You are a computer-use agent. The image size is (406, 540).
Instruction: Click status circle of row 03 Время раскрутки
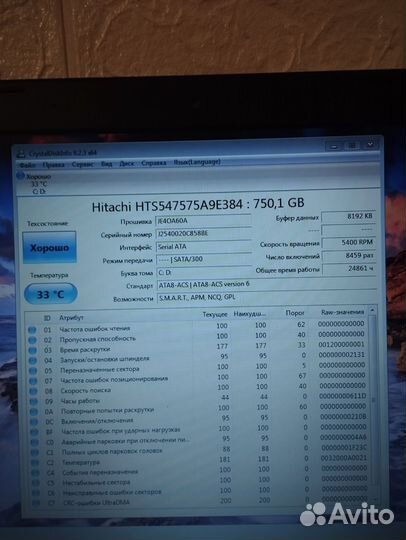[x=33, y=351]
